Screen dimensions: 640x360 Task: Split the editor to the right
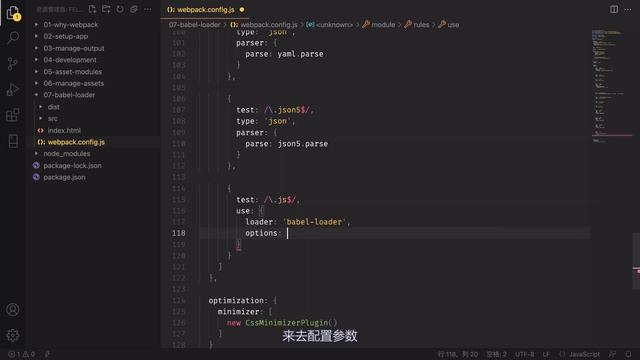[614, 9]
